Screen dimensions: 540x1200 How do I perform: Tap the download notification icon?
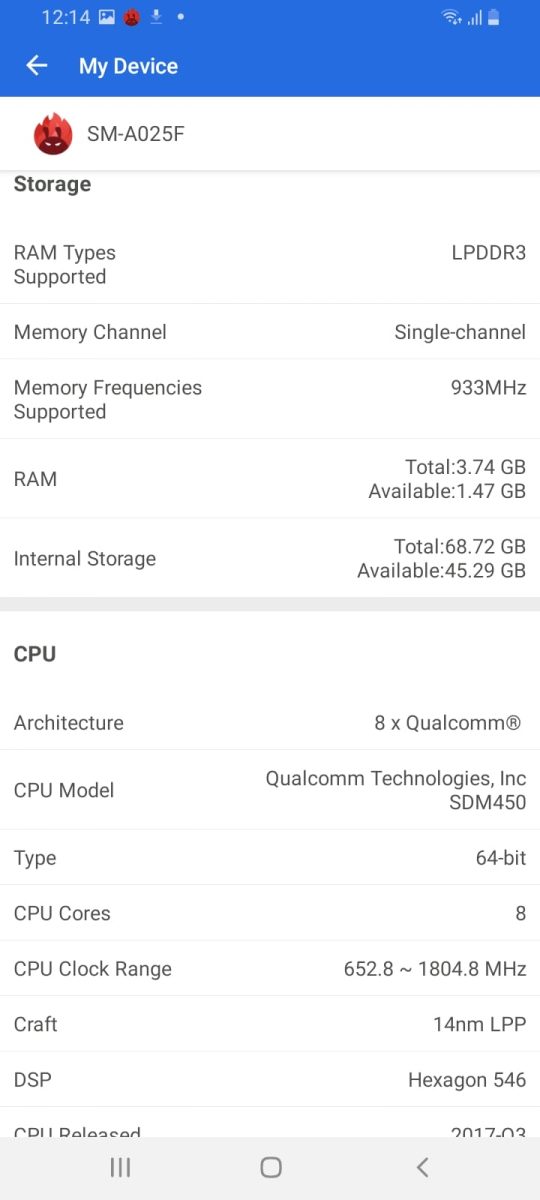[157, 17]
